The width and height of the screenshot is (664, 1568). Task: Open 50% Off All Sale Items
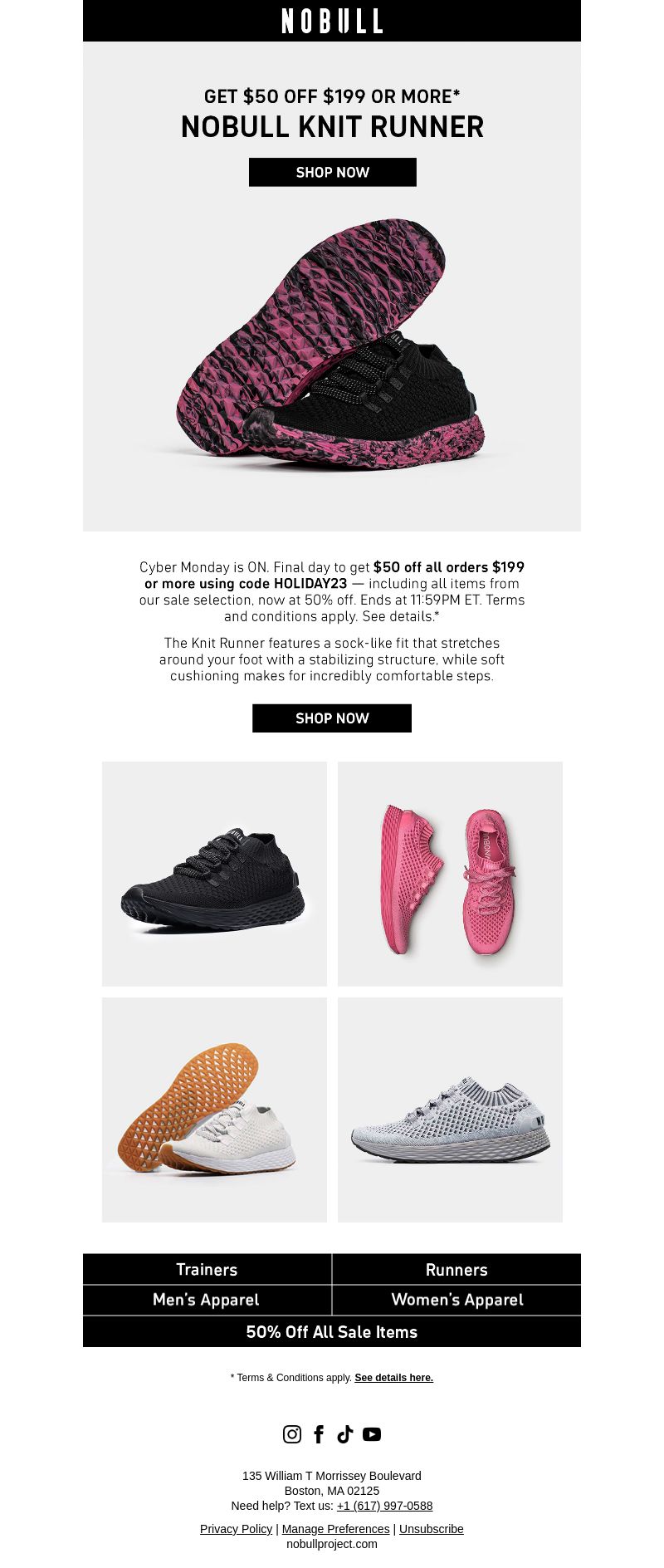point(332,1331)
